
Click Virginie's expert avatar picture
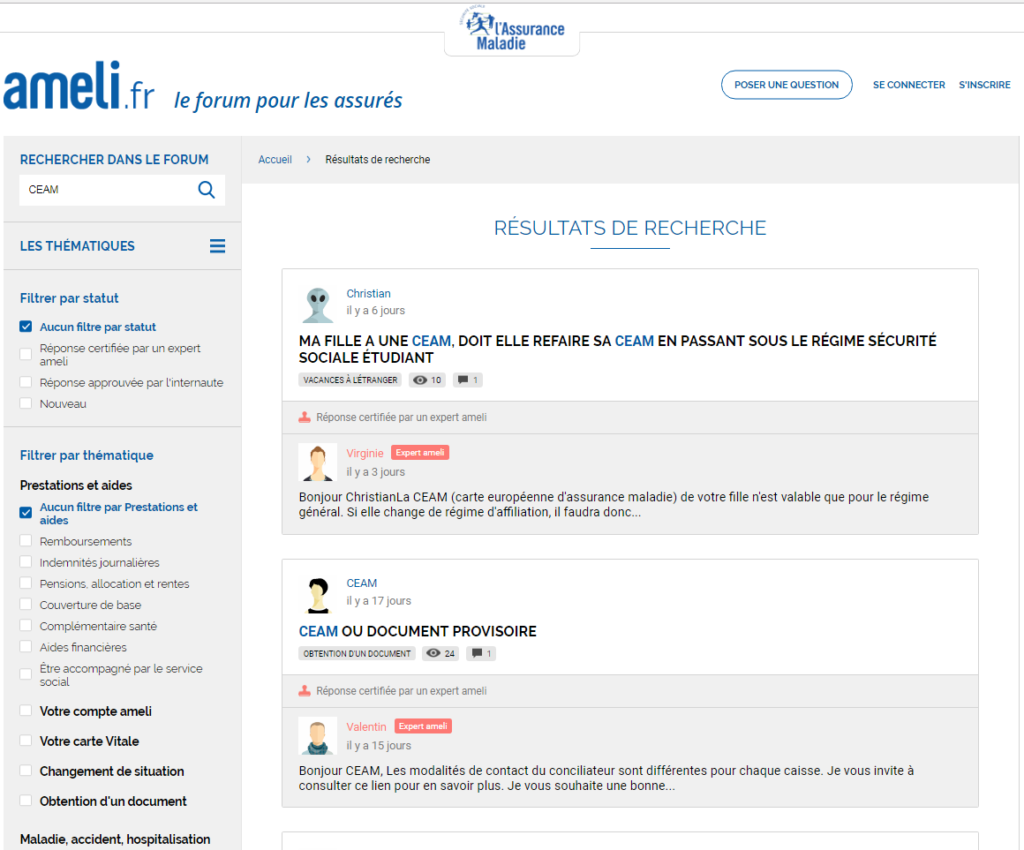click(318, 463)
